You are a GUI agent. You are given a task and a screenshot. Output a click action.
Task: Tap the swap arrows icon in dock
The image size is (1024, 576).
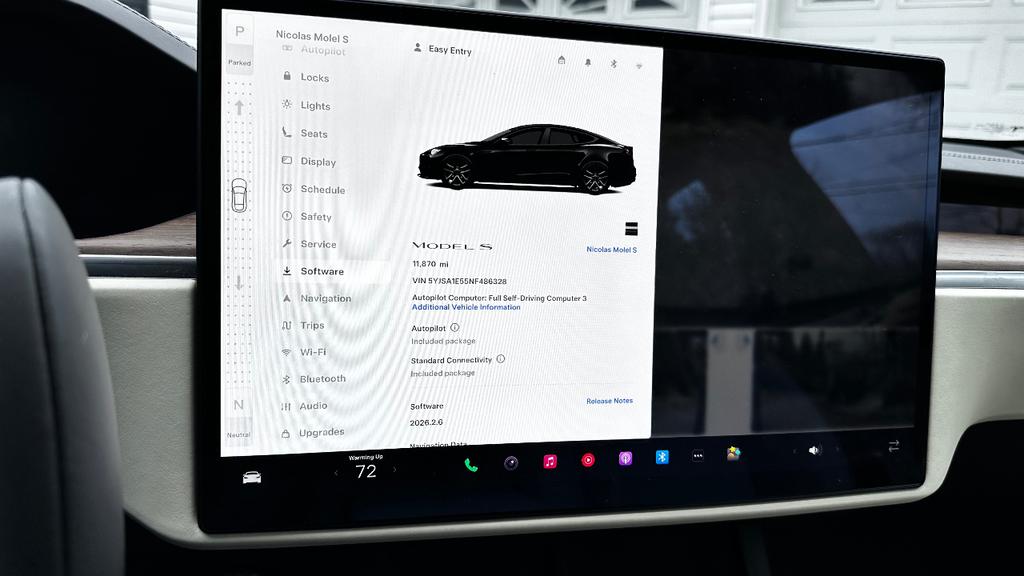(894, 445)
